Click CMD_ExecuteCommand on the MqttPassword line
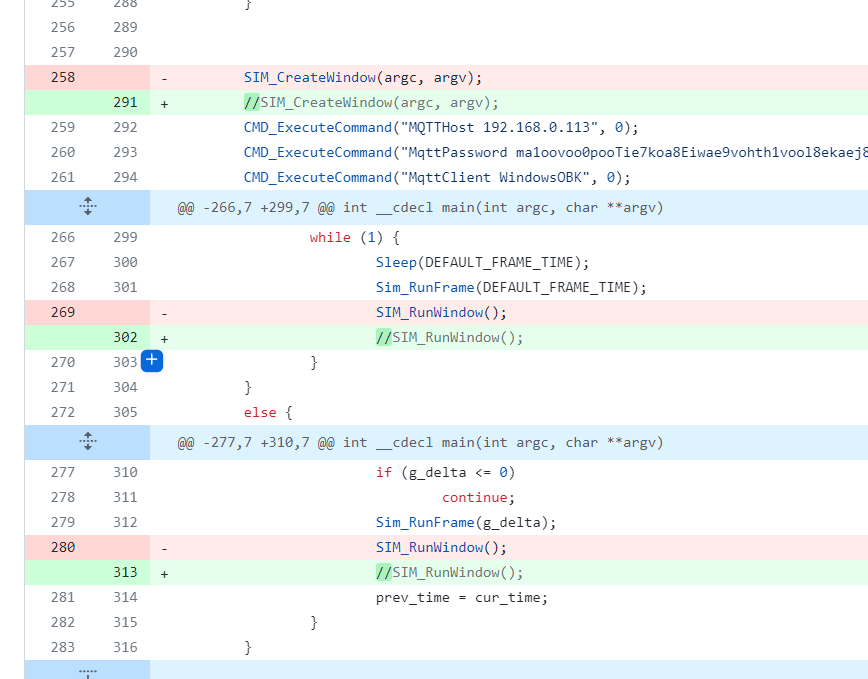The height and width of the screenshot is (679, 868). [310, 152]
